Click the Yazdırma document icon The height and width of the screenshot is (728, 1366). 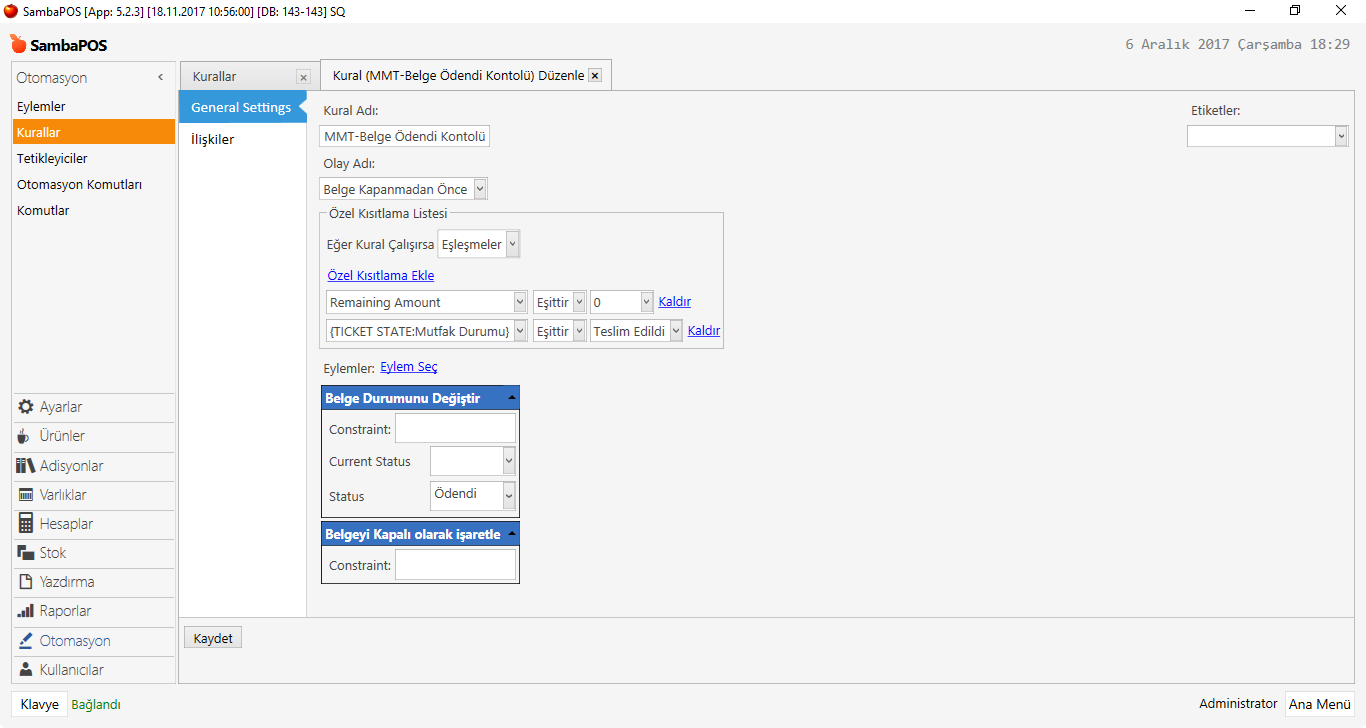[26, 582]
